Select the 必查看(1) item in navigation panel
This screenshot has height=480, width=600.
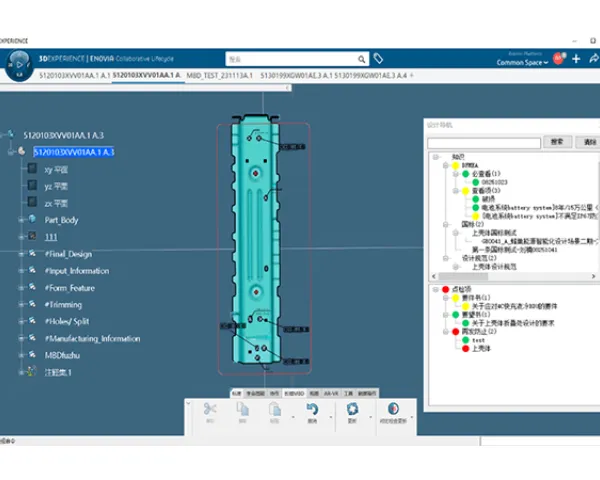click(x=486, y=174)
